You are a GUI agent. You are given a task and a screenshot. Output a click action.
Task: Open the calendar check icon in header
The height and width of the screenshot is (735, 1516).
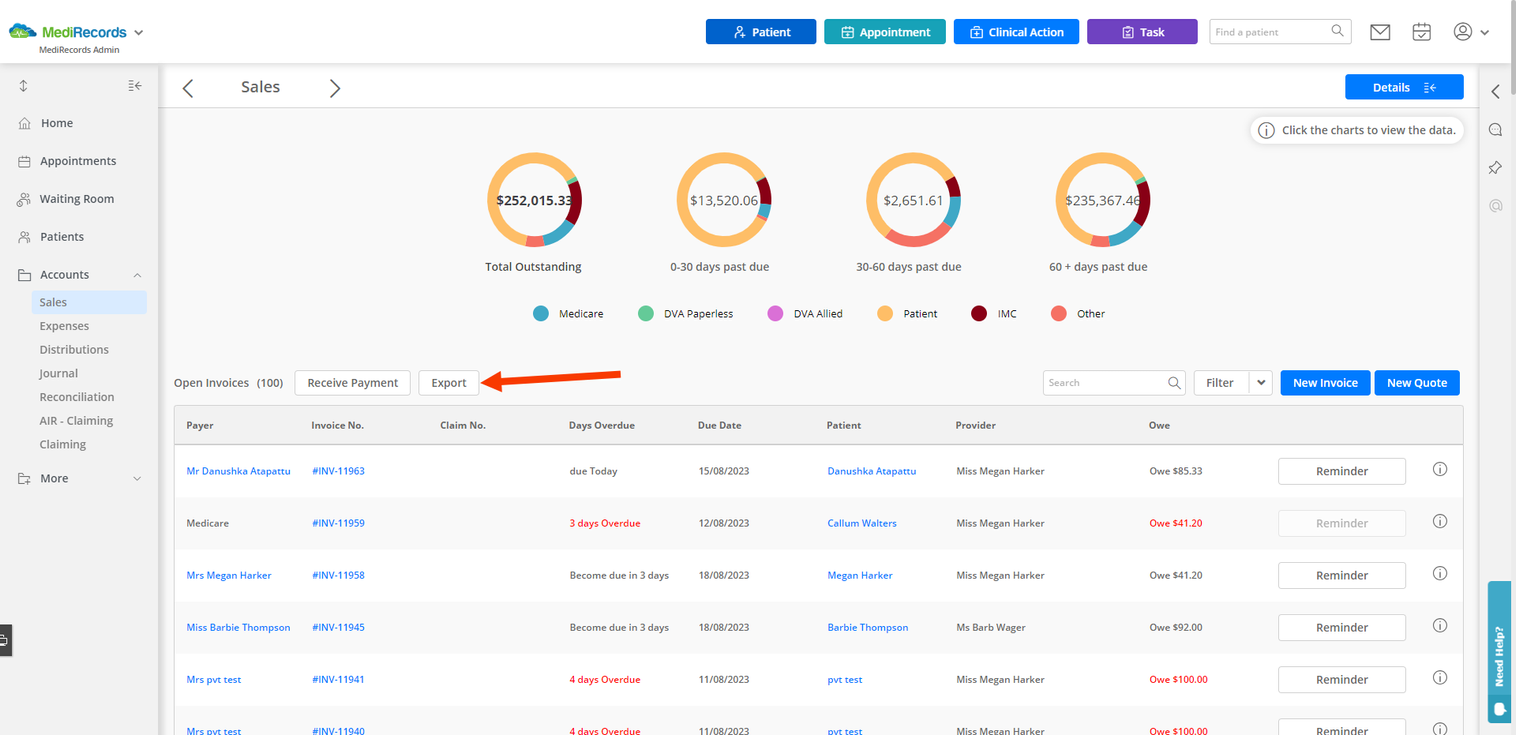(1421, 32)
